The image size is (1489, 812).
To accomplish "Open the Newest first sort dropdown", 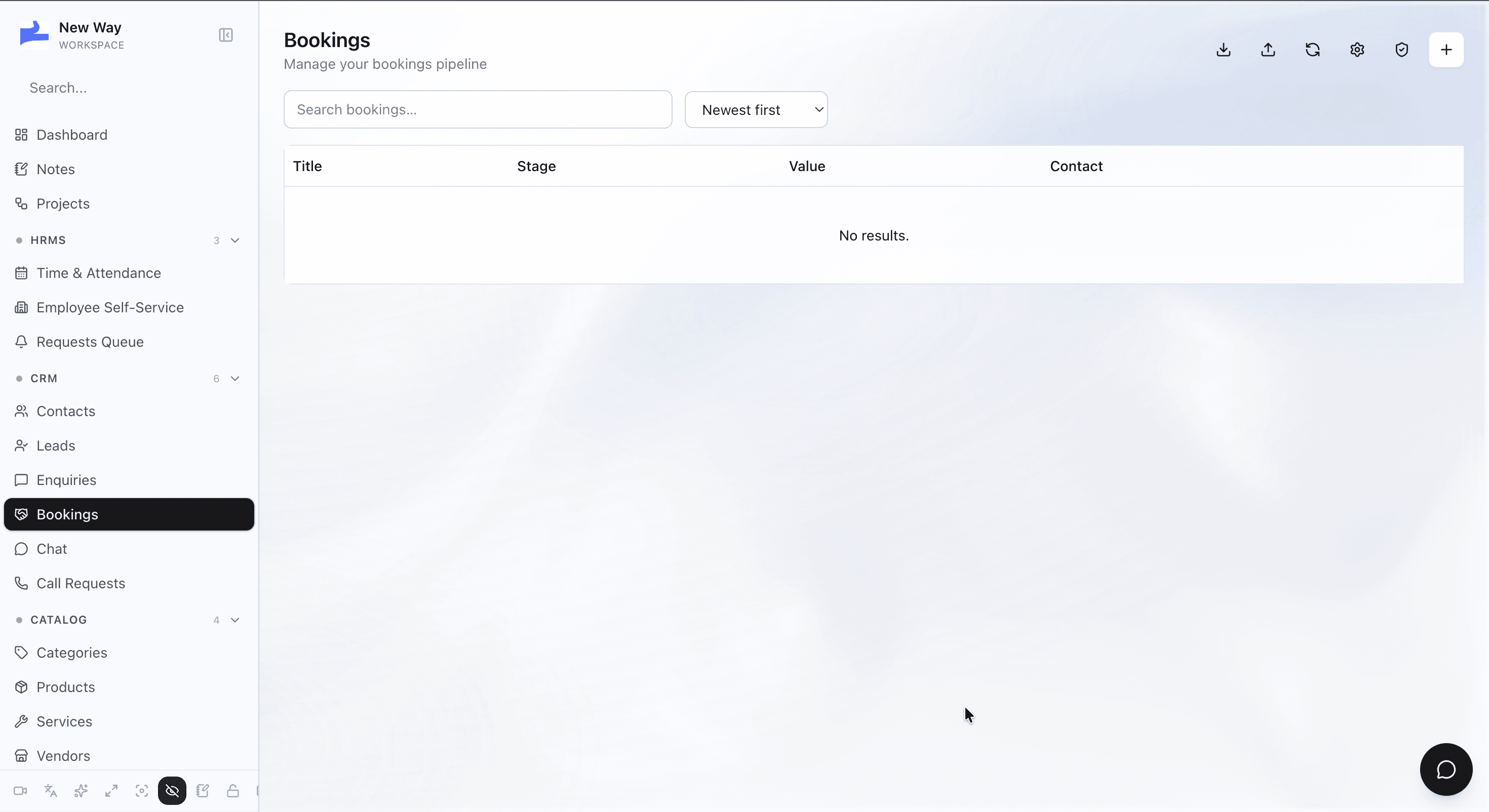I will (x=756, y=110).
